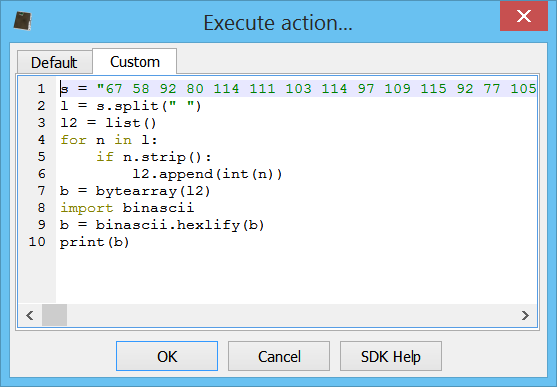The width and height of the screenshot is (557, 387).
Task: Click the horizontal scrollbar left arrow
Action: [30, 315]
